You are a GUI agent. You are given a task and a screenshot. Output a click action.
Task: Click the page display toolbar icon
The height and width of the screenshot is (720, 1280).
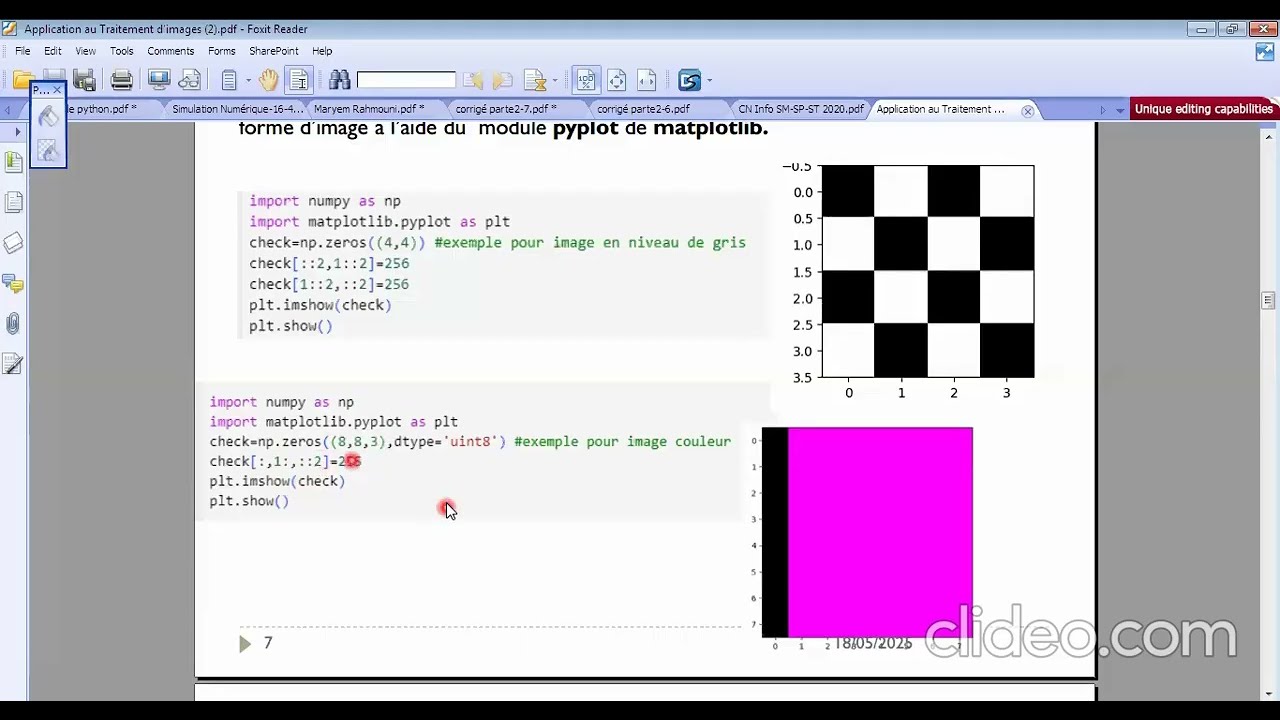[x=229, y=80]
